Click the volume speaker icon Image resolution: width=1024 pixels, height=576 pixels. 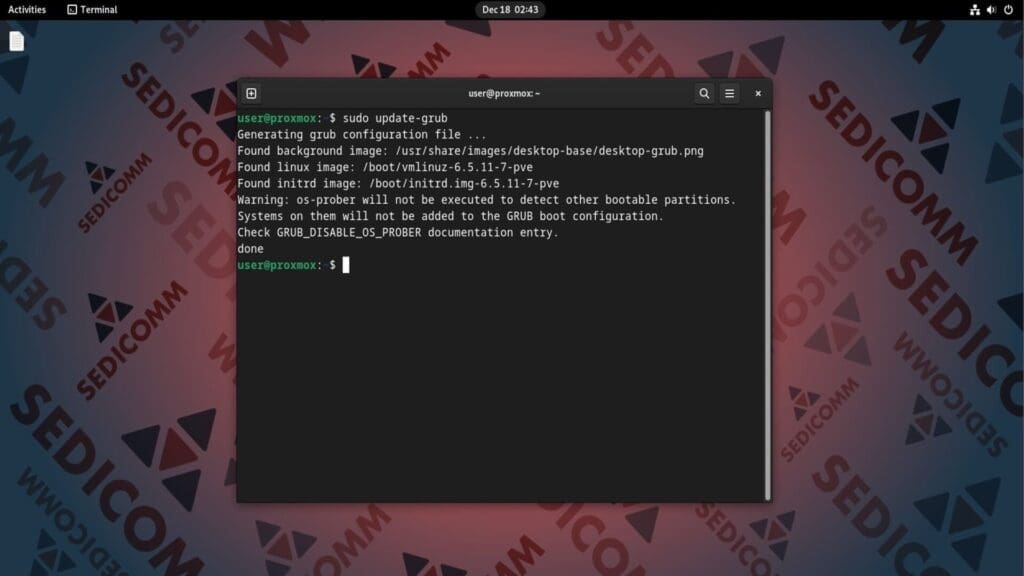coord(992,10)
